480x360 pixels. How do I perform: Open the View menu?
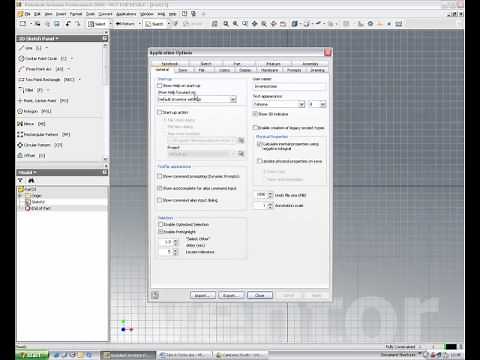pos(49,14)
